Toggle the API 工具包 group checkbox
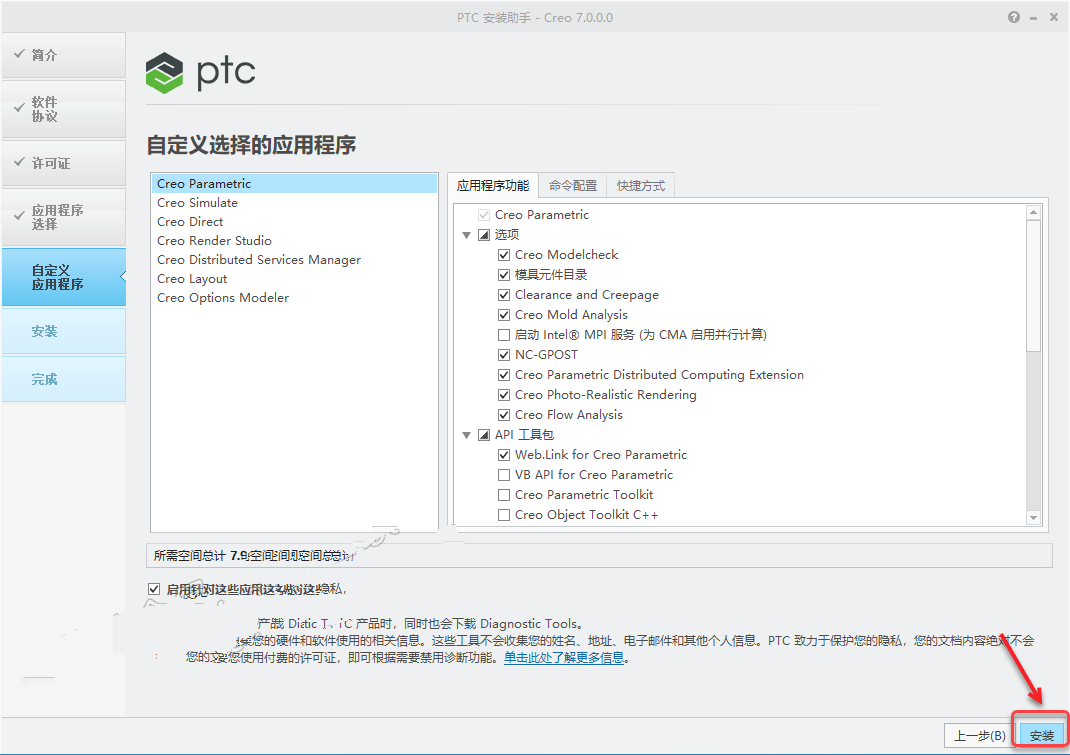Screen dimensions: 1070x755 click(x=484, y=435)
